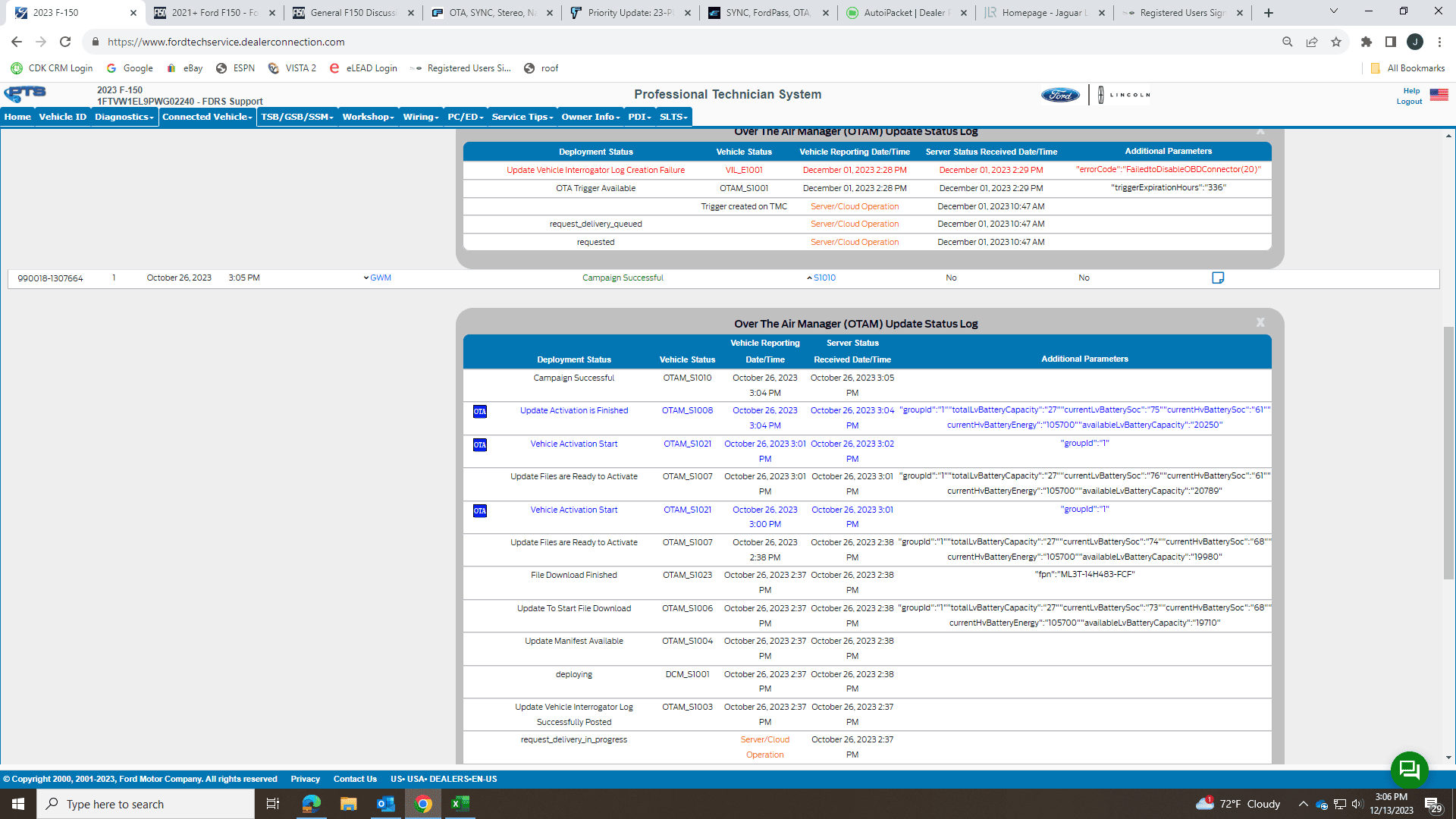Image resolution: width=1456 pixels, height=819 pixels.
Task: Open the Vehicle ID menu item
Action: coord(63,117)
